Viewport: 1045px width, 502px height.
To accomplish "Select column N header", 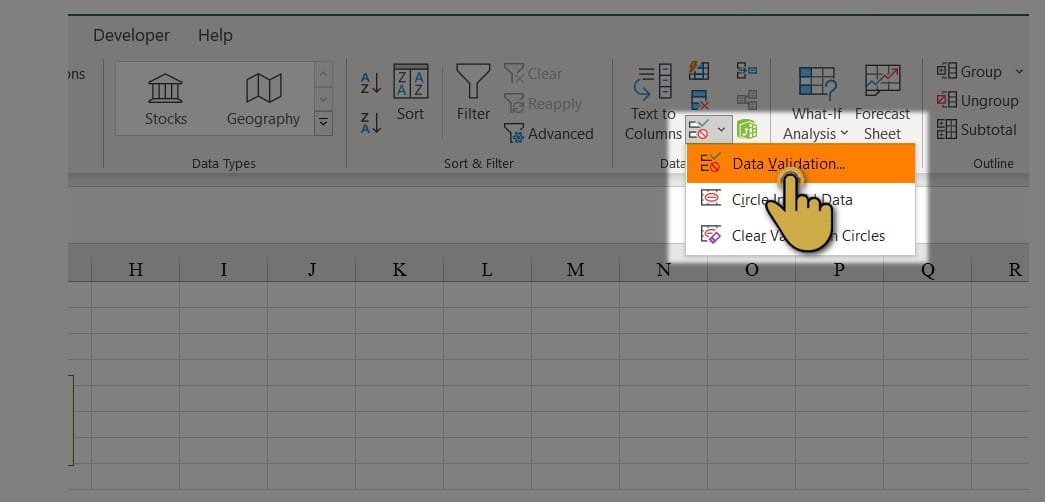I will [664, 269].
